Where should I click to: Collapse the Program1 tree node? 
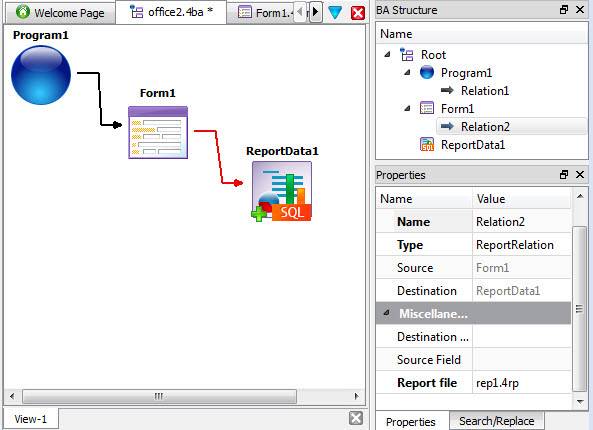(x=407, y=72)
